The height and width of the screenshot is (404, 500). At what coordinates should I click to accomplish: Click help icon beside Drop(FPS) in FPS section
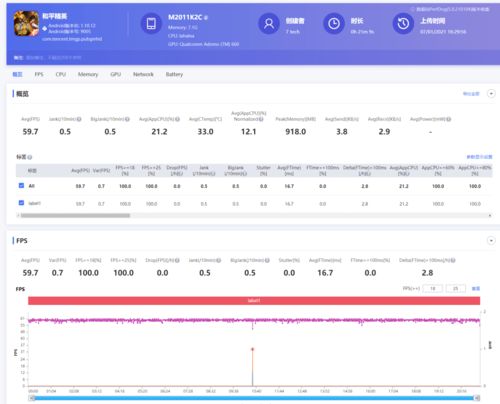(x=177, y=260)
